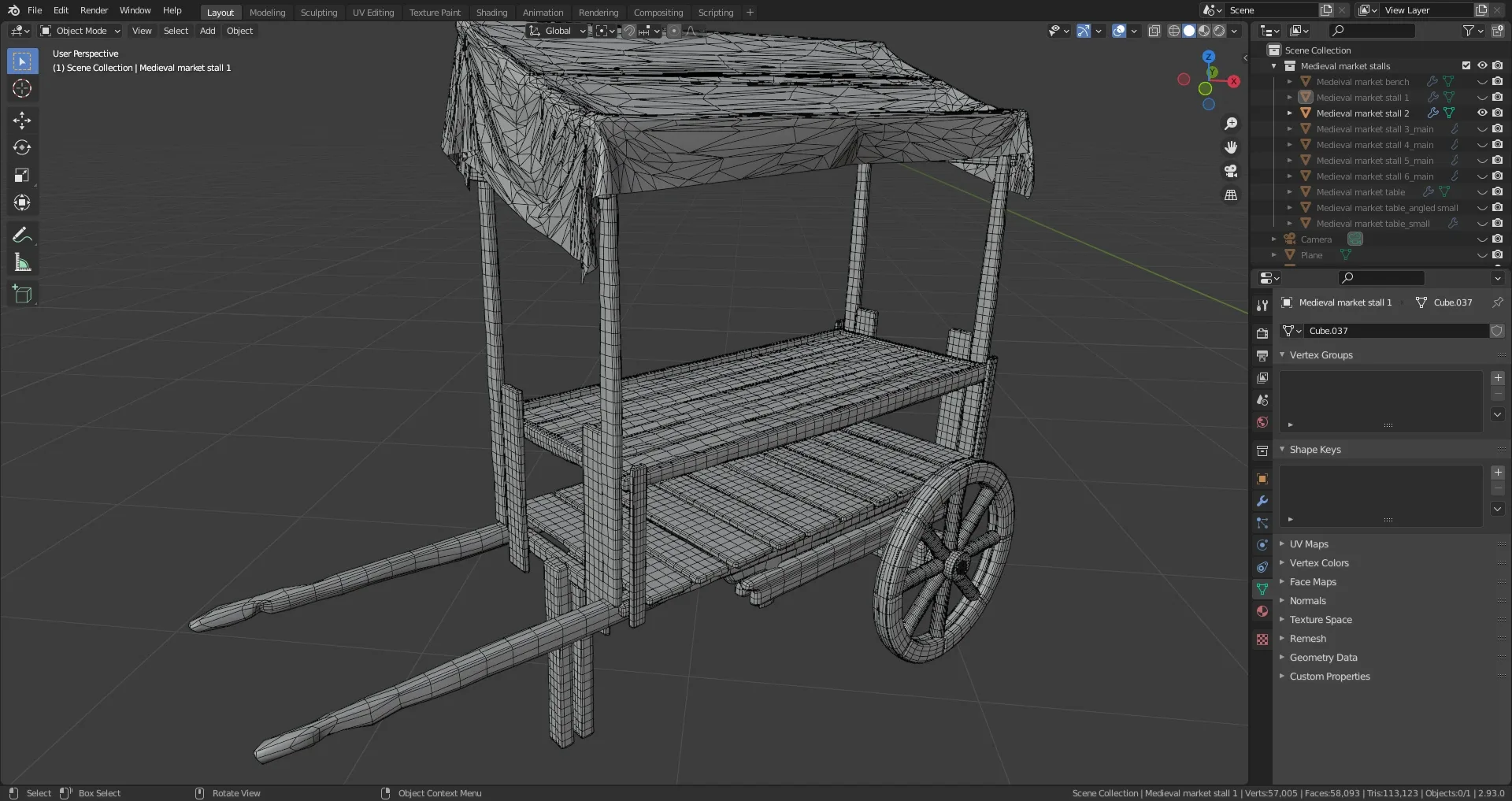This screenshot has height=801, width=1512.
Task: Open the Physics properties tab
Action: (x=1262, y=545)
